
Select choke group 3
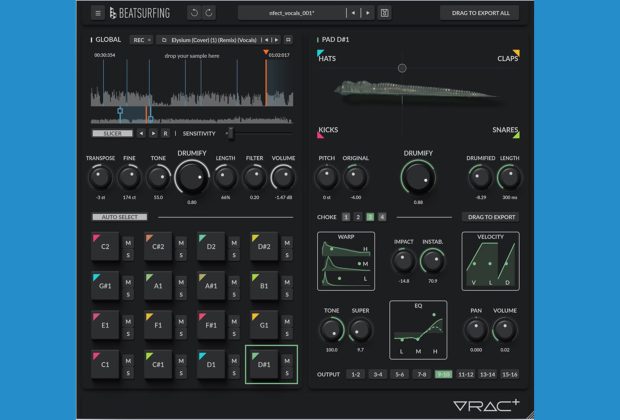(370, 217)
